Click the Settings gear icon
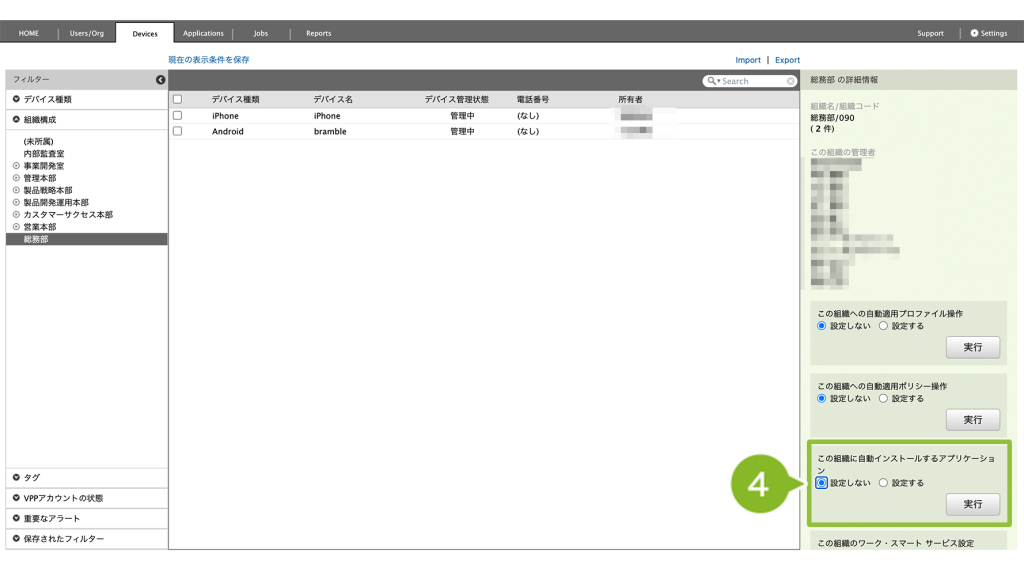Viewport: 1024px width, 576px height. 975,33
